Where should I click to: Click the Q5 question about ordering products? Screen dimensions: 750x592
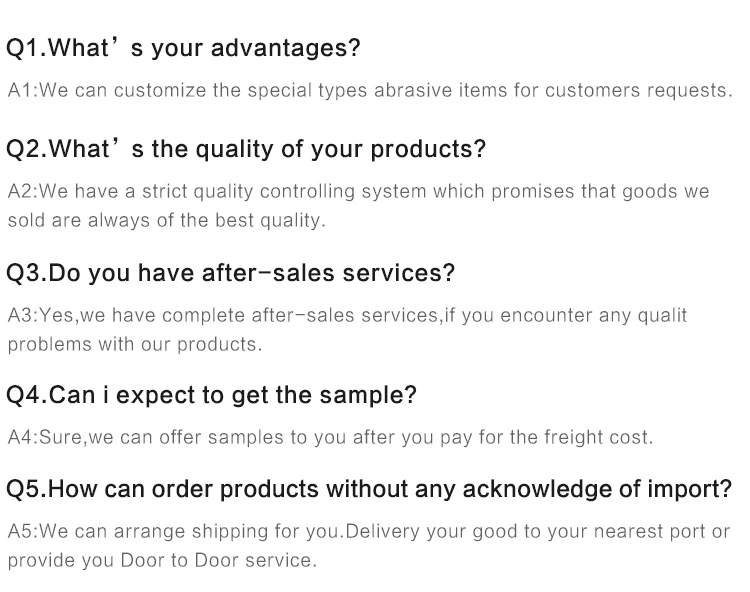click(x=369, y=490)
